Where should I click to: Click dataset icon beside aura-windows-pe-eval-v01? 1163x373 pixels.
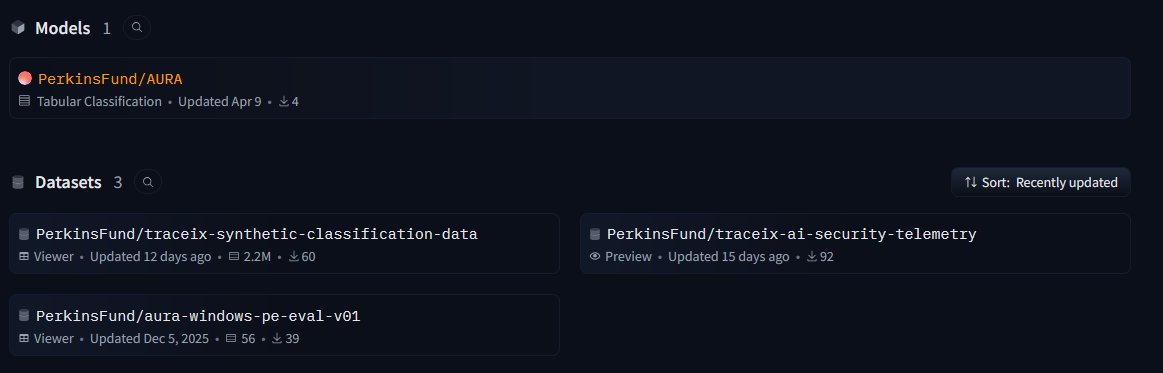coord(24,315)
